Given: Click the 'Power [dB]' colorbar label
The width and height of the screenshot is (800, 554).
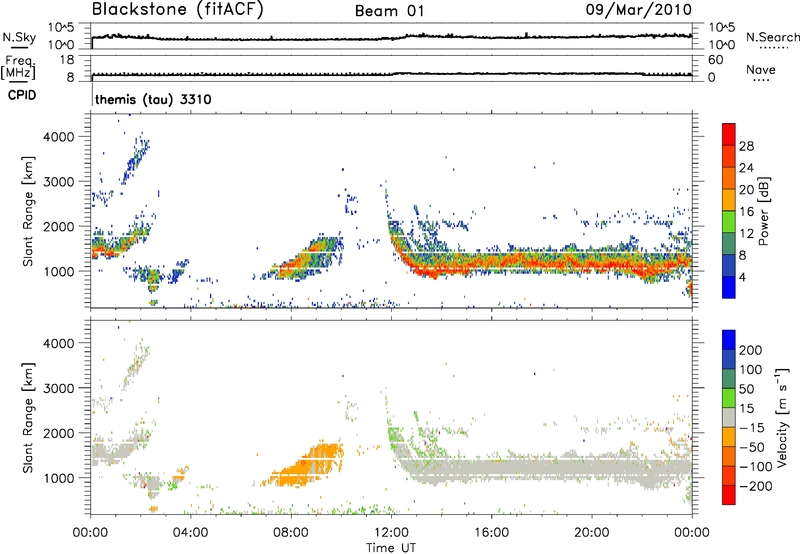Looking at the screenshot, I should point(763,211).
